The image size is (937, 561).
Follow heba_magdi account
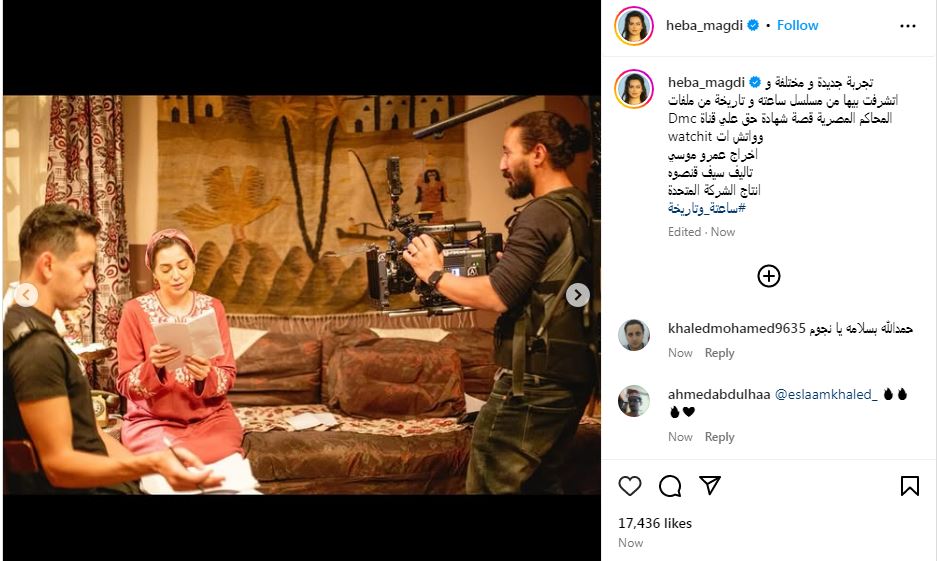[x=797, y=25]
